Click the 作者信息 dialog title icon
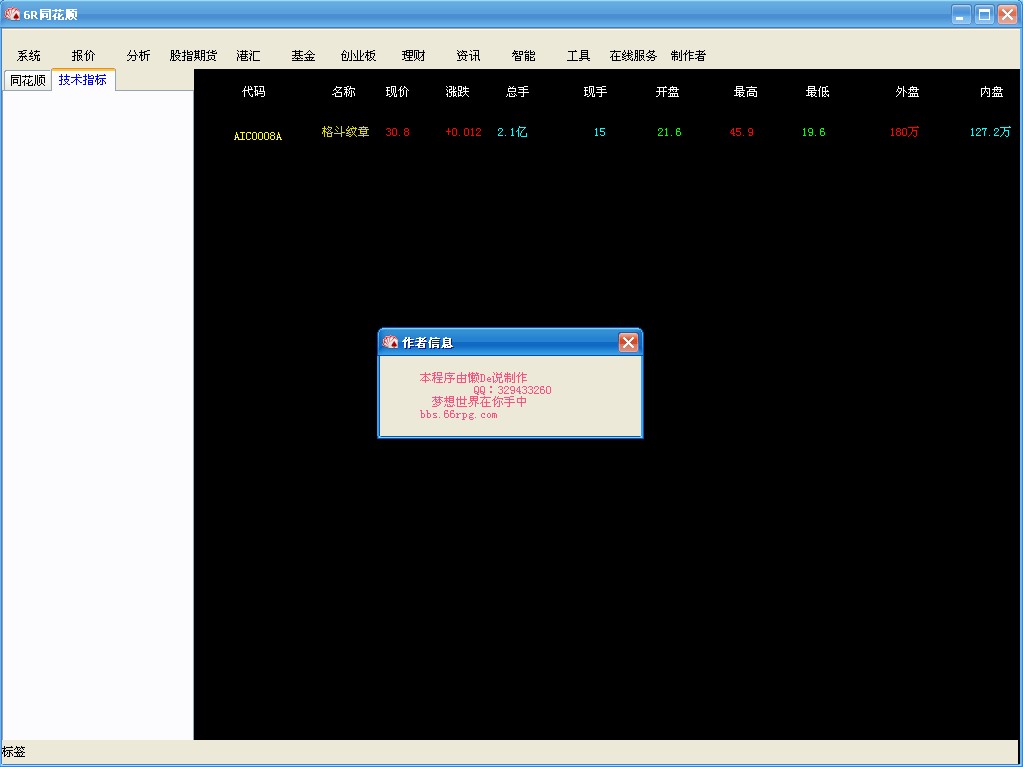 [390, 342]
